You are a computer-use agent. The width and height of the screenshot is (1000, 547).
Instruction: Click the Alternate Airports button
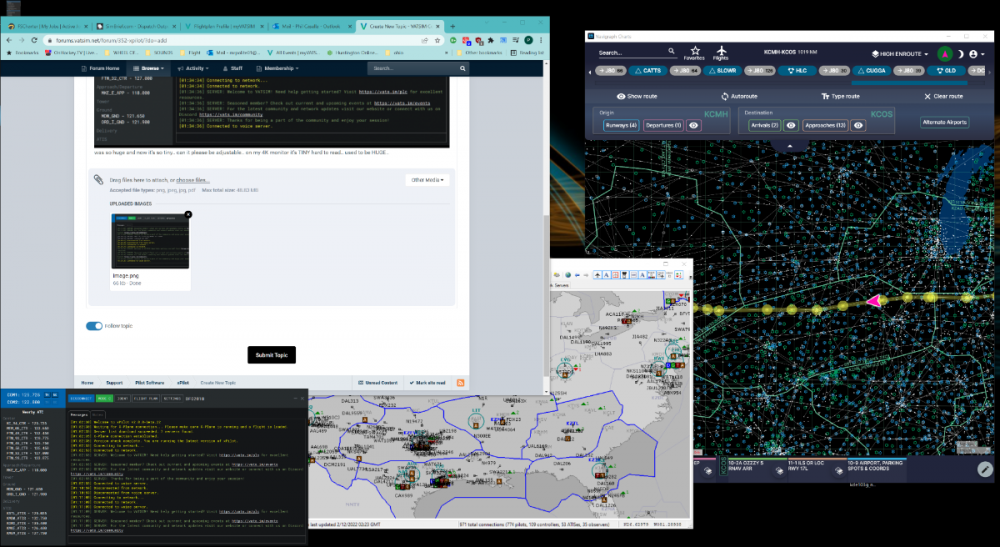(x=945, y=122)
